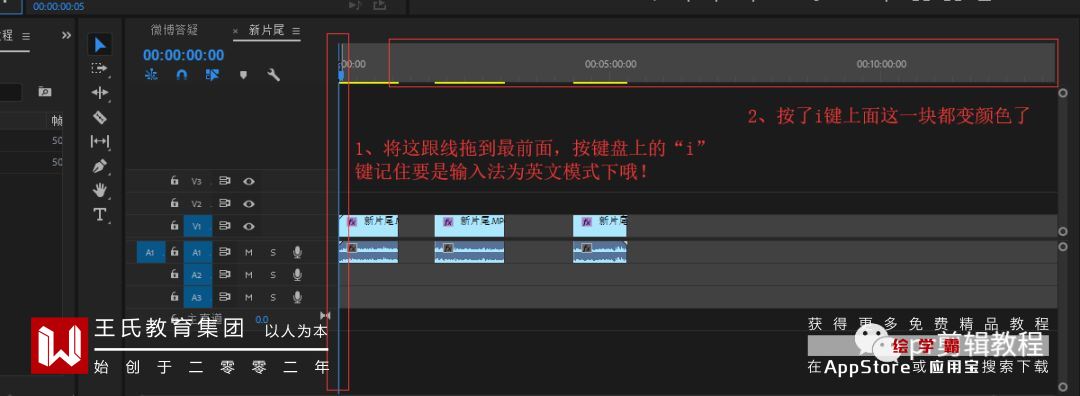The width and height of the screenshot is (1080, 396).
Task: Click the master track 0.0 volume value
Action: 262,320
